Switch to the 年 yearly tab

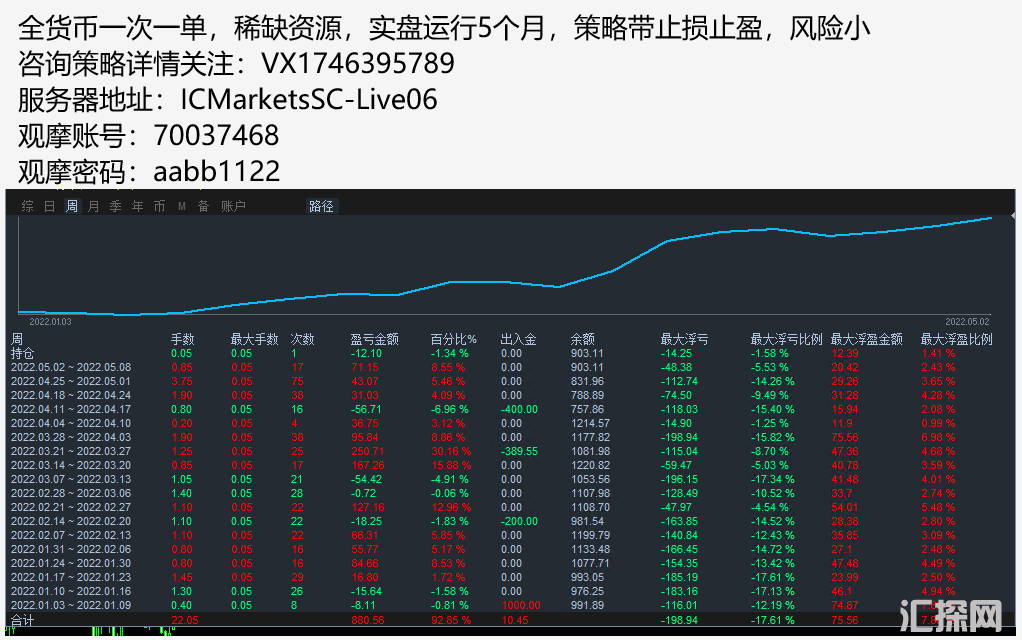pos(137,206)
